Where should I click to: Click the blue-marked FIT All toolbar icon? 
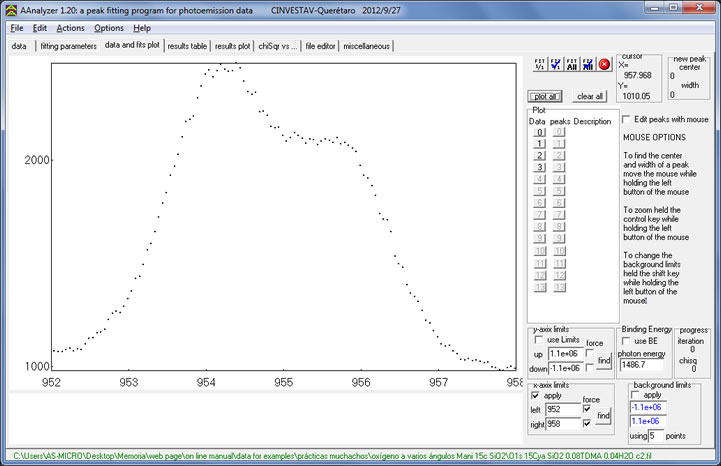click(x=587, y=64)
